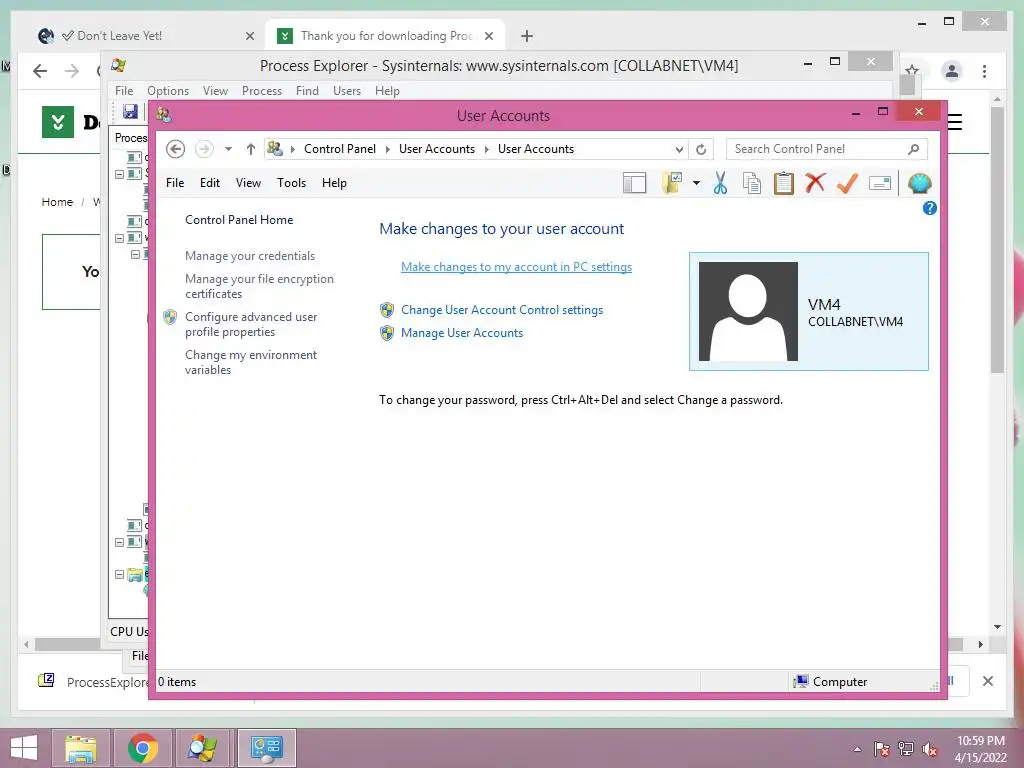The image size is (1024, 768).
Task: Open Control Panel Home link
Action: (x=239, y=220)
